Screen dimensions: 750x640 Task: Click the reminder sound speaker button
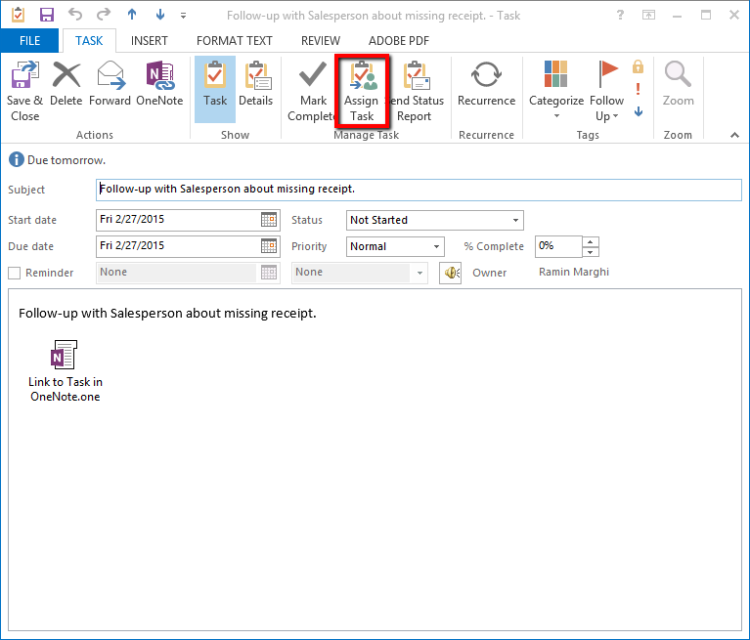point(450,273)
